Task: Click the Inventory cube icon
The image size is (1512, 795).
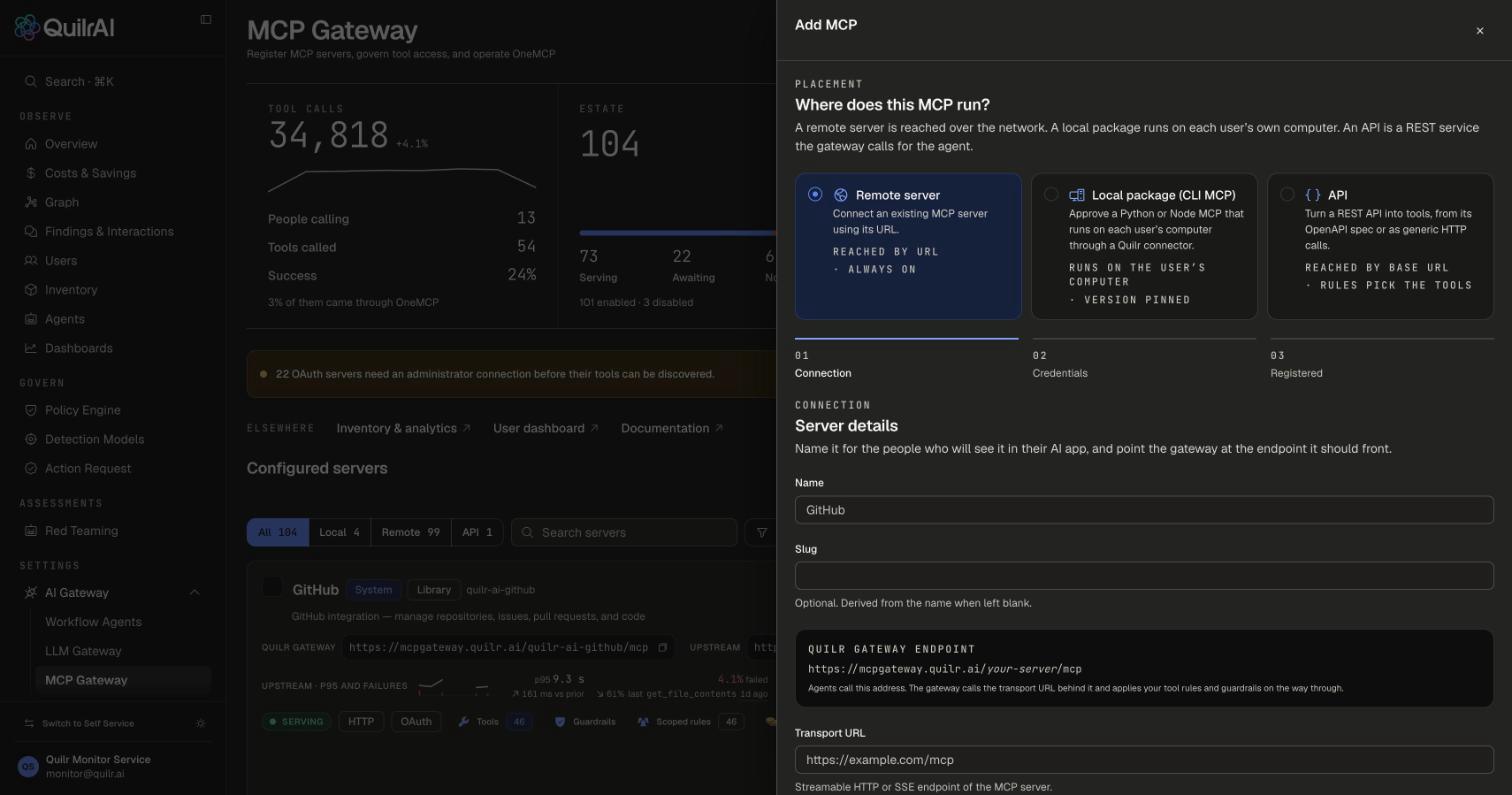Action: point(31,290)
